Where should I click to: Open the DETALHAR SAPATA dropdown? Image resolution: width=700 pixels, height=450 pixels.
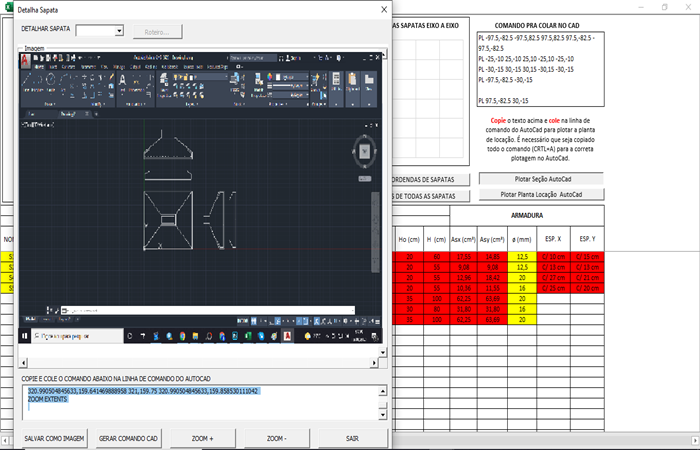pos(119,31)
